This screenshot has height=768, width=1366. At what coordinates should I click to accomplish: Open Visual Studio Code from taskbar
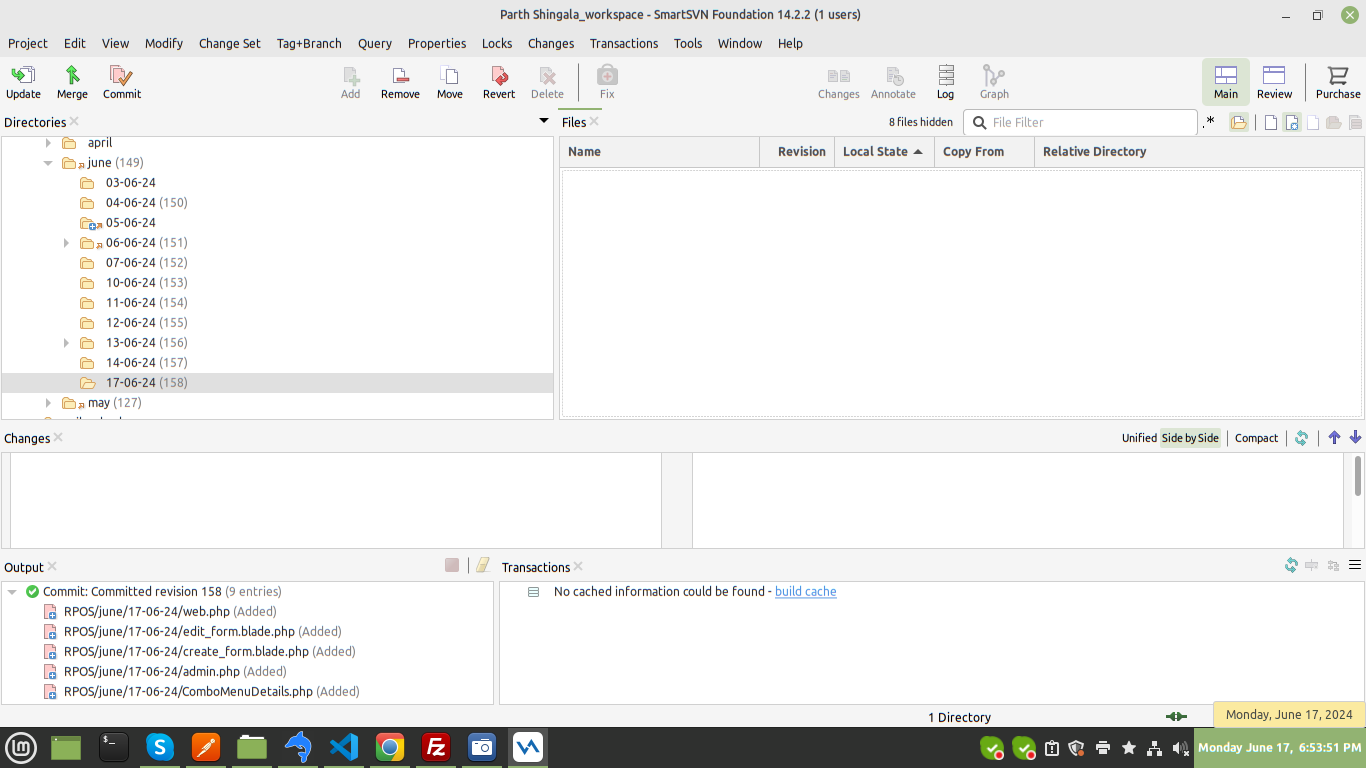point(343,747)
